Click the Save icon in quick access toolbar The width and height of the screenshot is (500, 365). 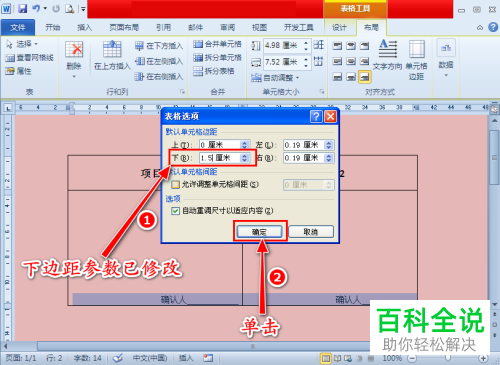coord(23,8)
